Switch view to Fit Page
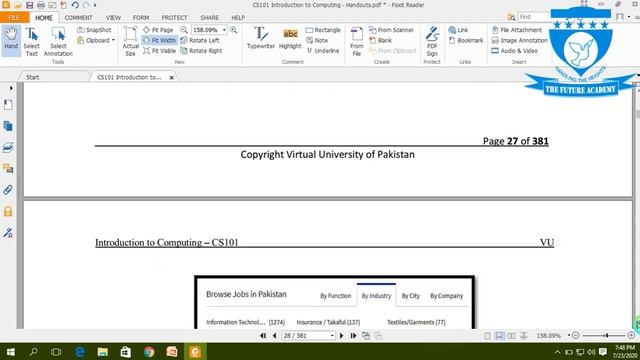 pos(158,30)
